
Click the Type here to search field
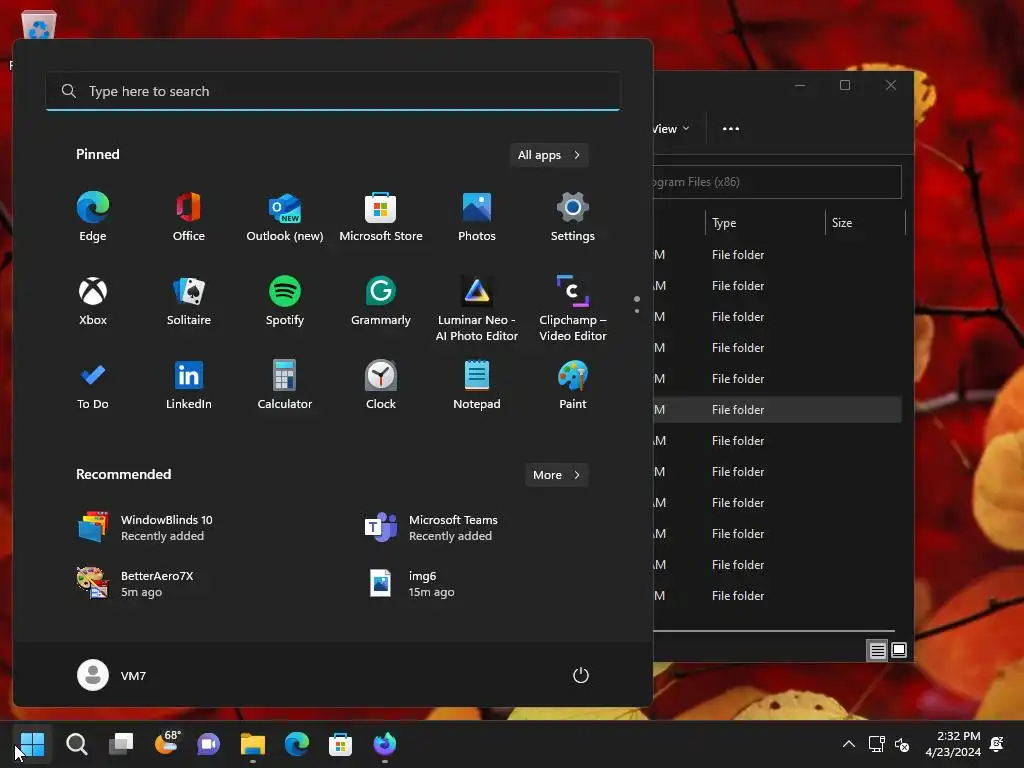point(333,91)
